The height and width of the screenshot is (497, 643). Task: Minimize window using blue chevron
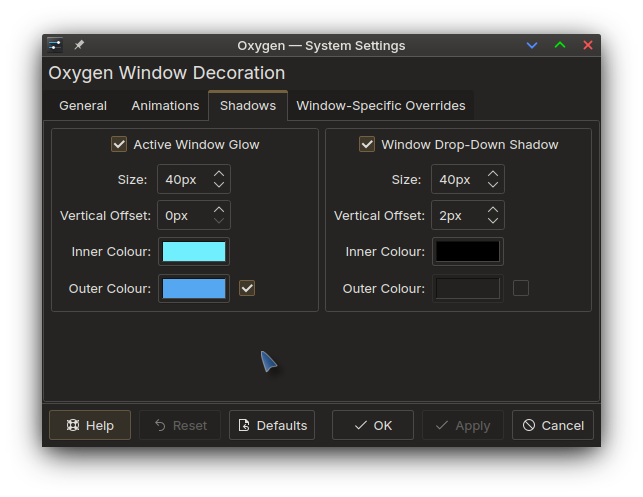click(x=532, y=45)
